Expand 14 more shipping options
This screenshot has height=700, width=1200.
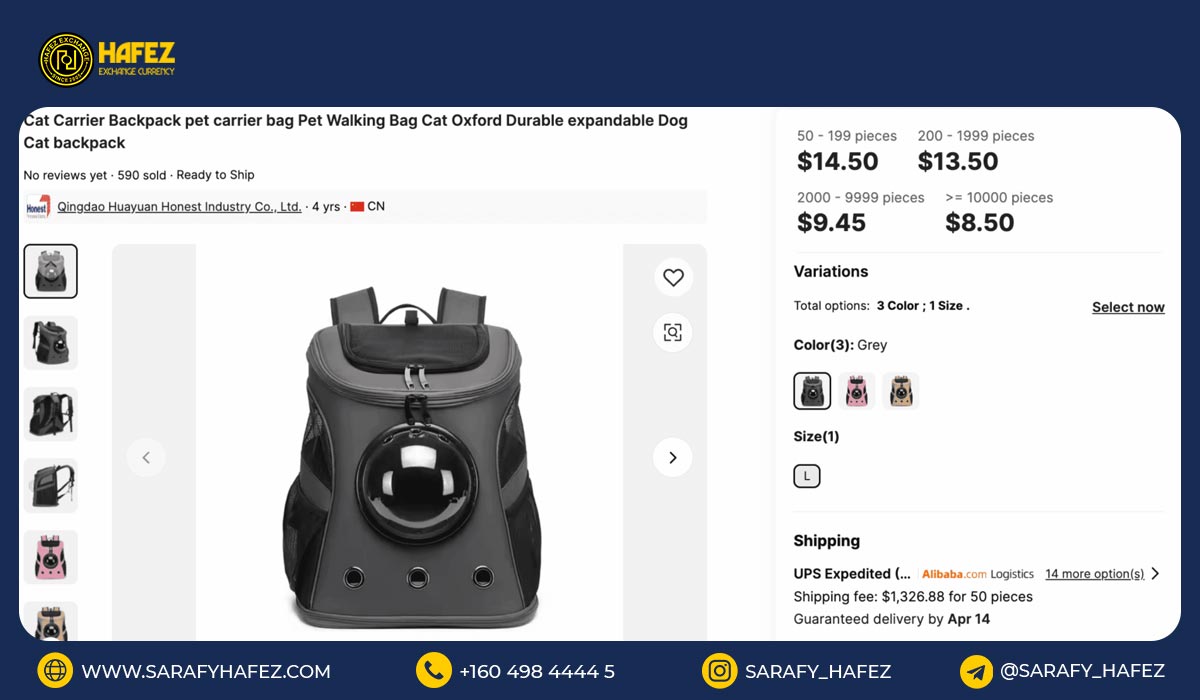(1095, 574)
